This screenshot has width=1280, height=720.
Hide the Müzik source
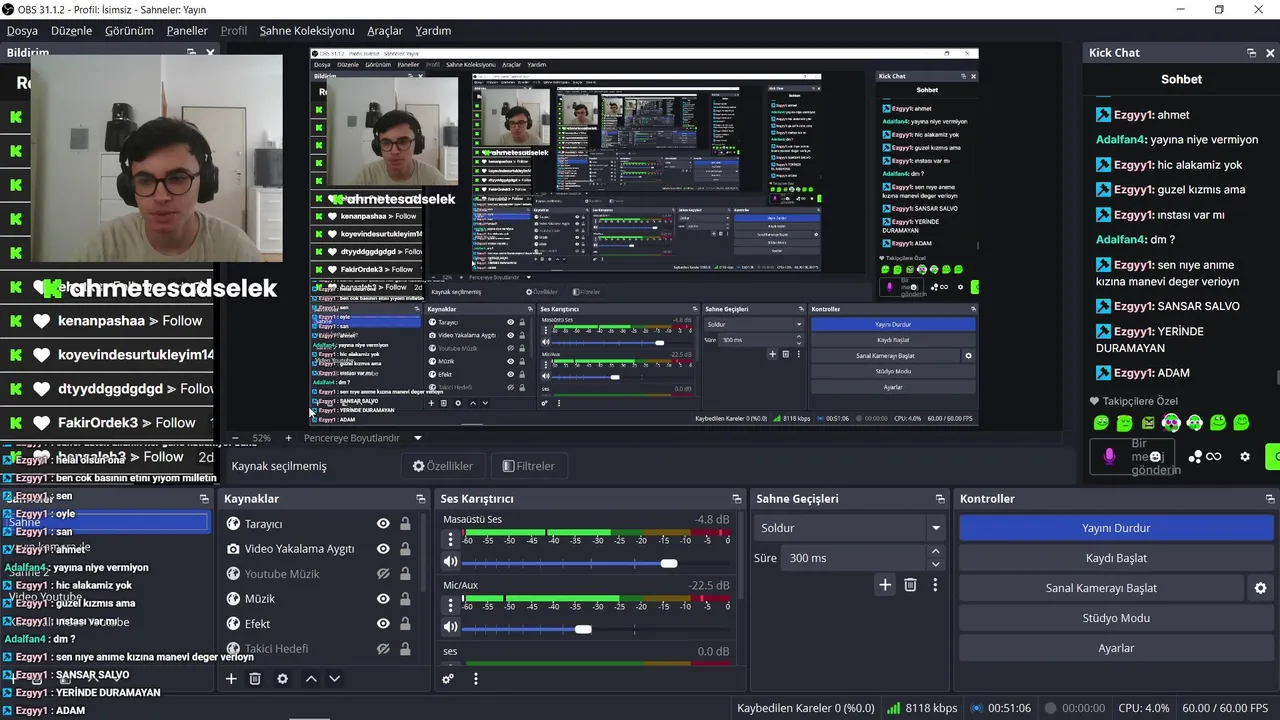point(383,599)
